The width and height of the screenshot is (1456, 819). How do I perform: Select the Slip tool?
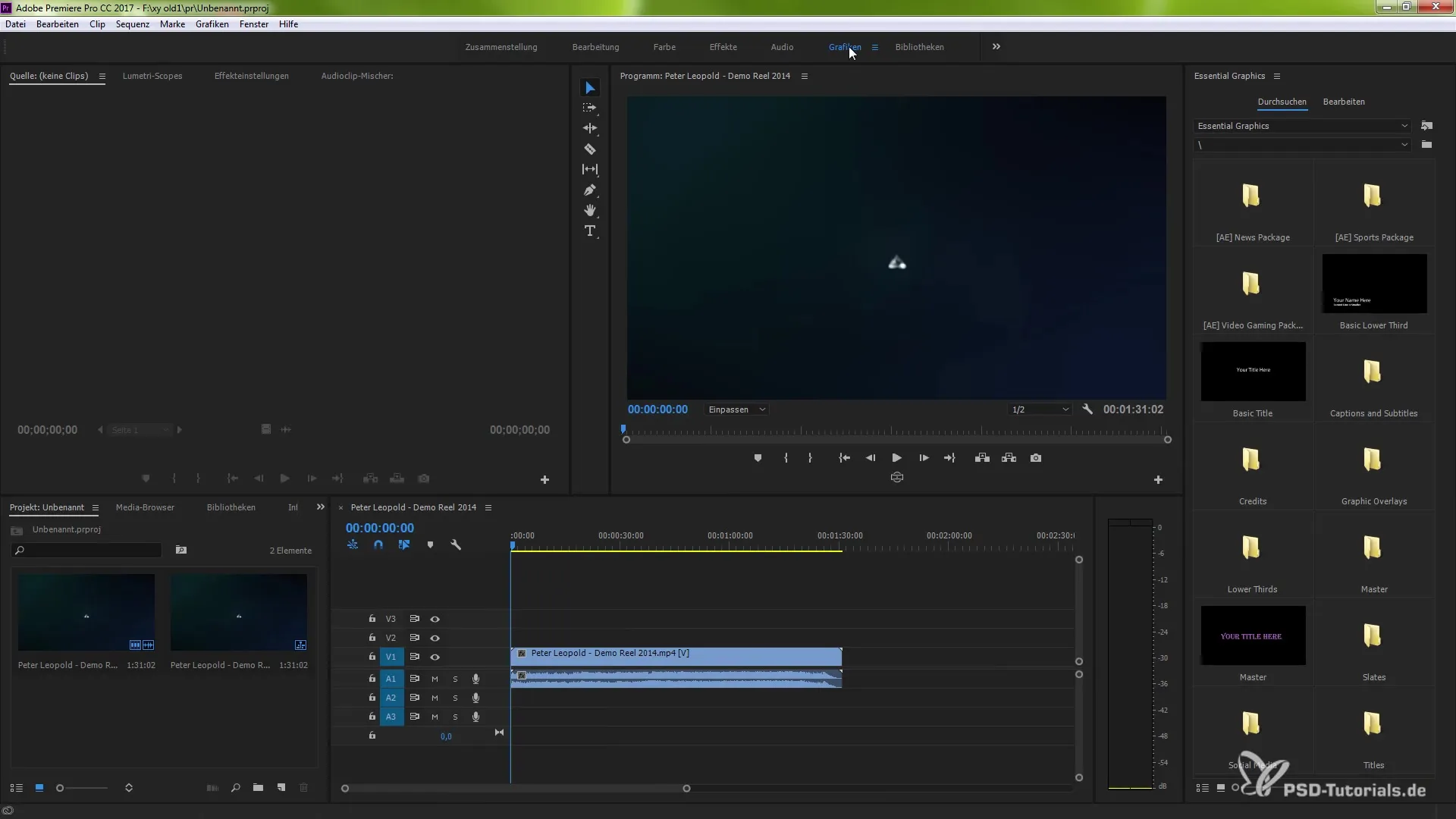click(x=590, y=169)
